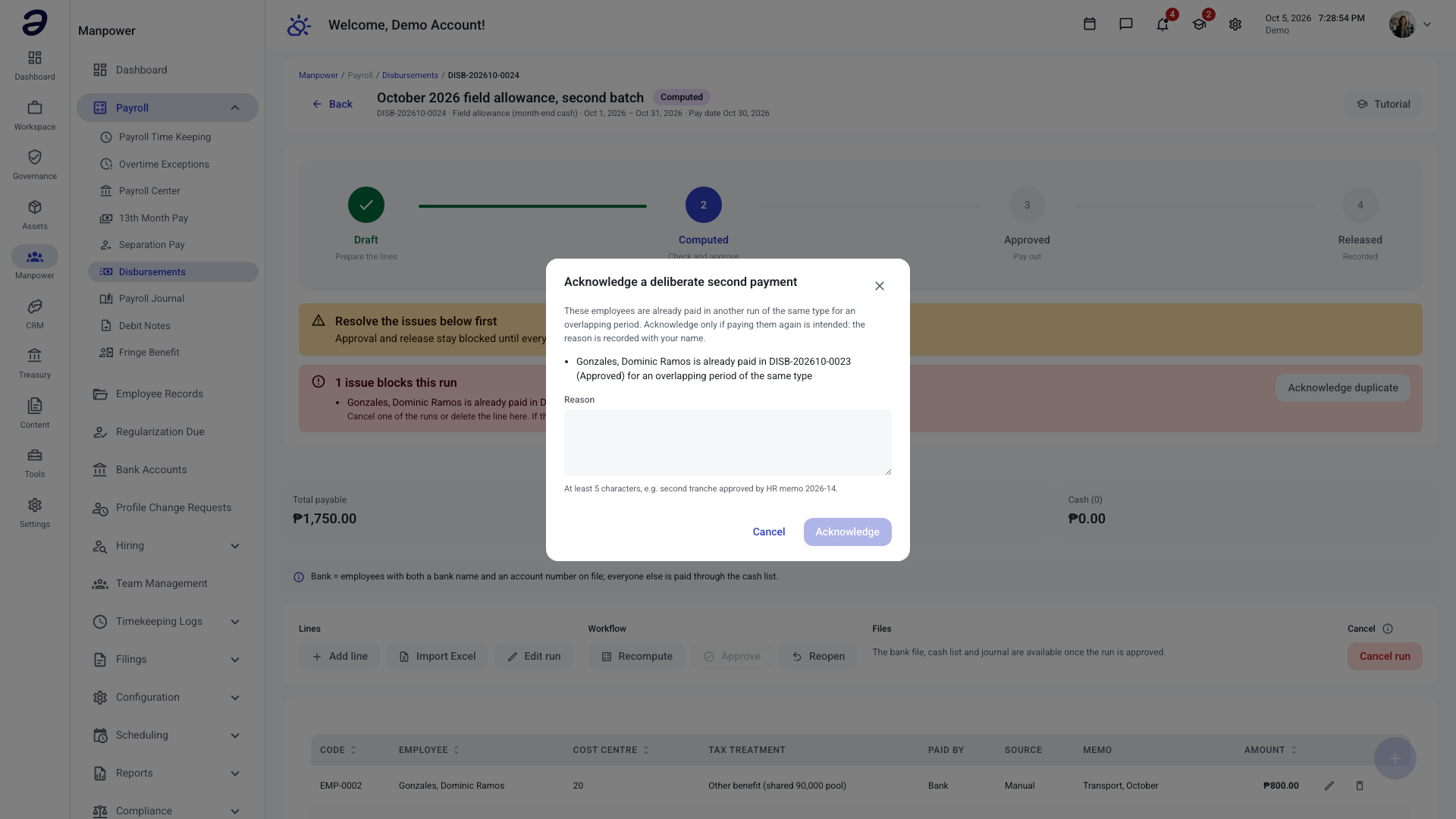Image resolution: width=1456 pixels, height=819 pixels.
Task: Open the chat messages icon
Action: 1126,24
